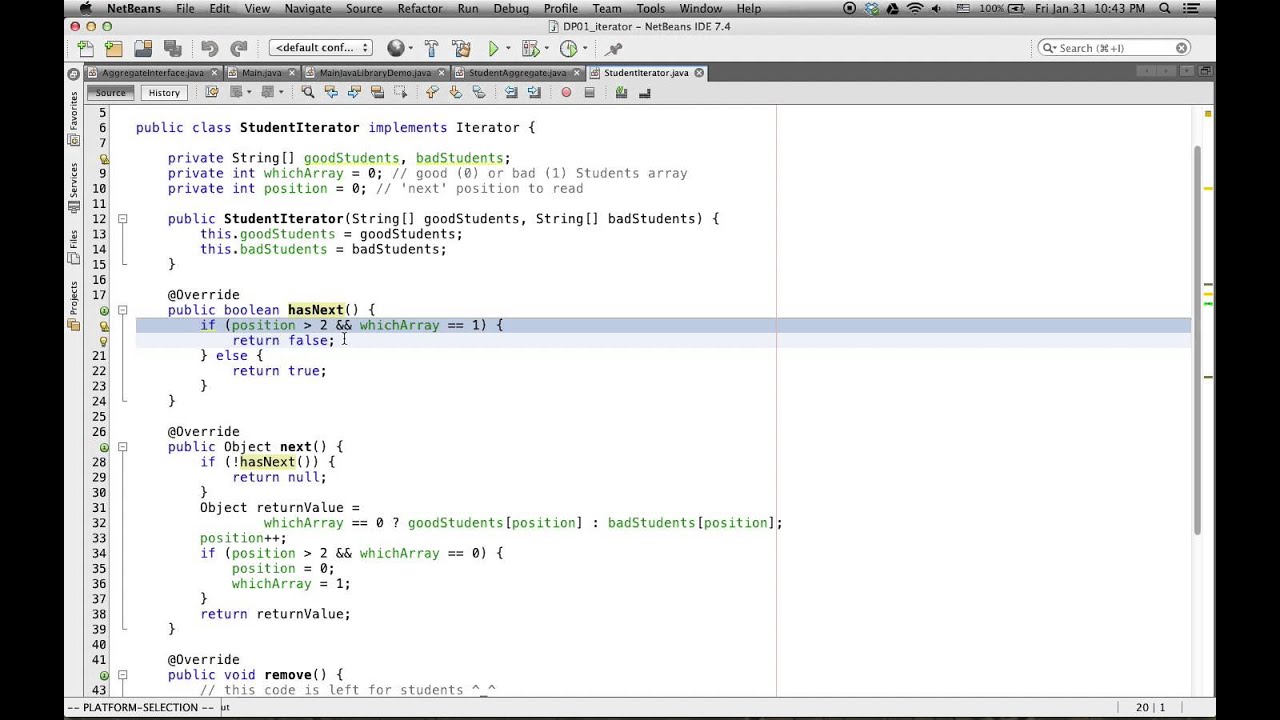
Task: Click the Wi-Fi status icon
Action: 915,8
